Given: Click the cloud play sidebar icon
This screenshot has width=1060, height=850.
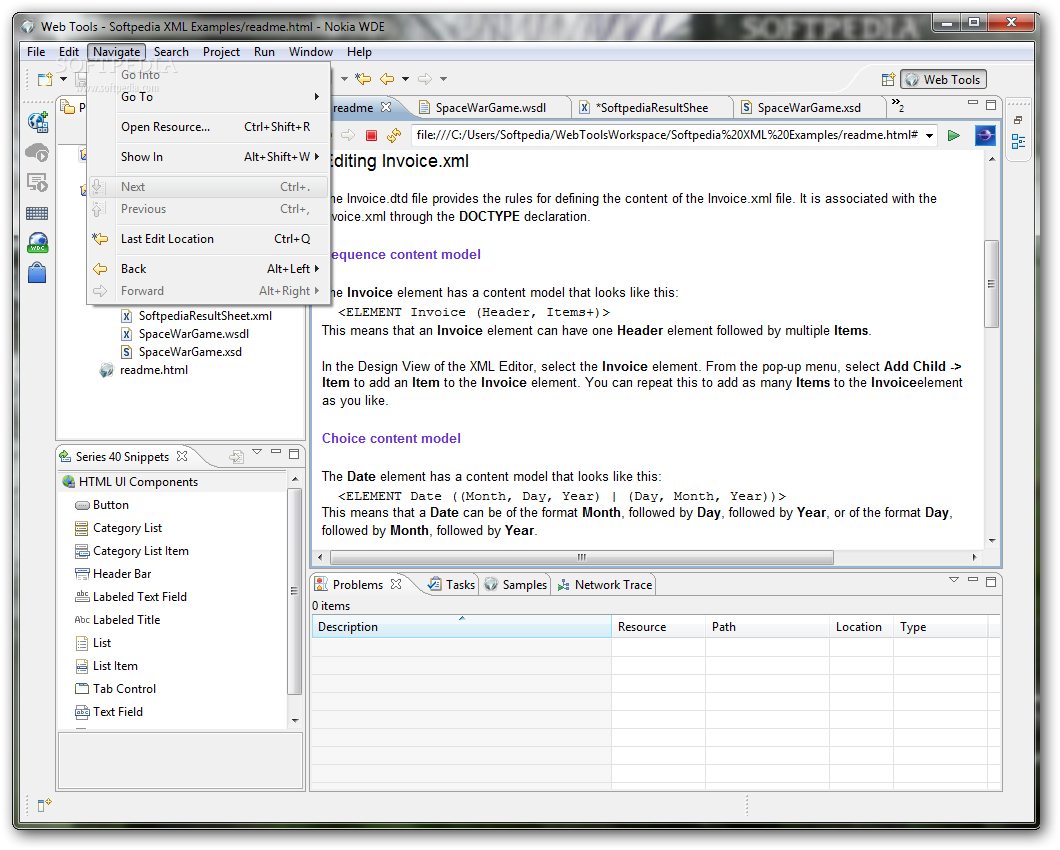Looking at the screenshot, I should coord(37,152).
